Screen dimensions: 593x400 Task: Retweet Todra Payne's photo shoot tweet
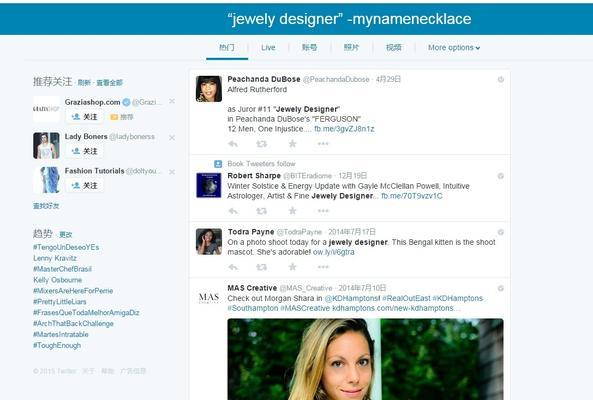pos(261,267)
